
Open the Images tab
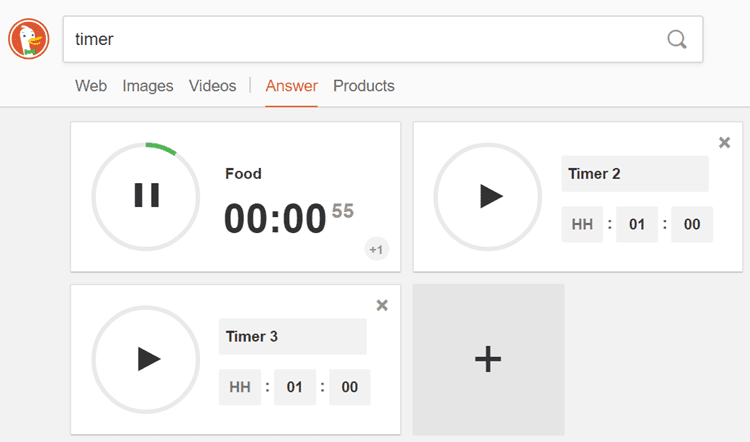148,86
